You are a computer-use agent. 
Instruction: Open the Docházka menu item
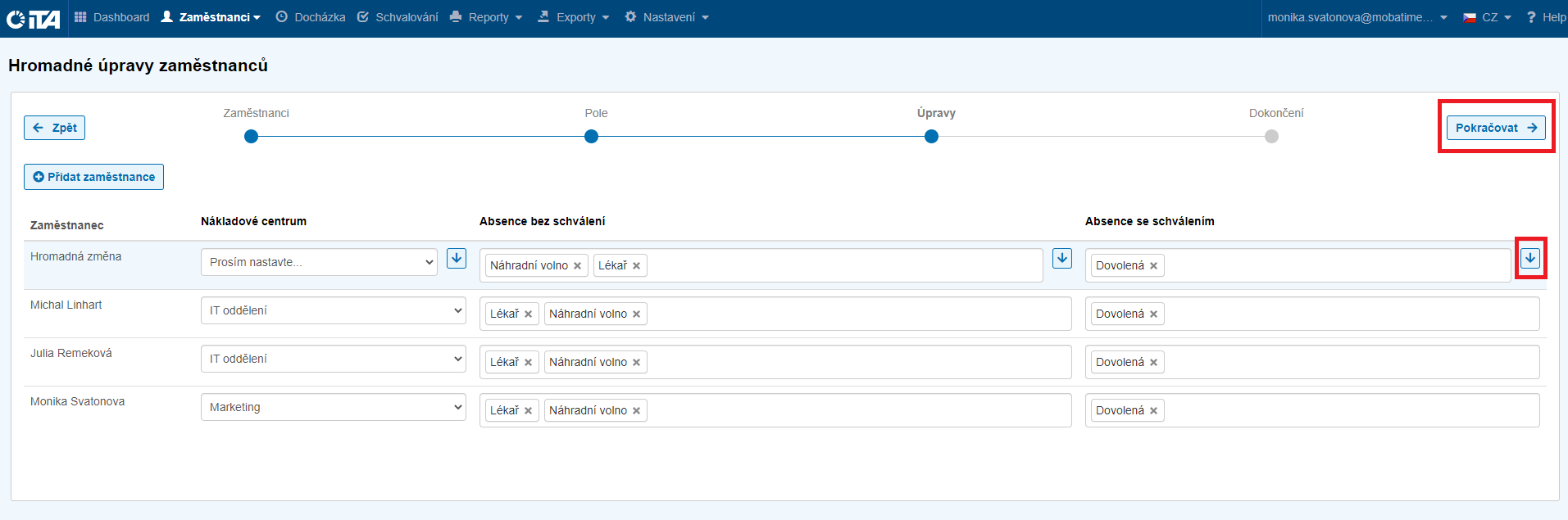(x=311, y=17)
